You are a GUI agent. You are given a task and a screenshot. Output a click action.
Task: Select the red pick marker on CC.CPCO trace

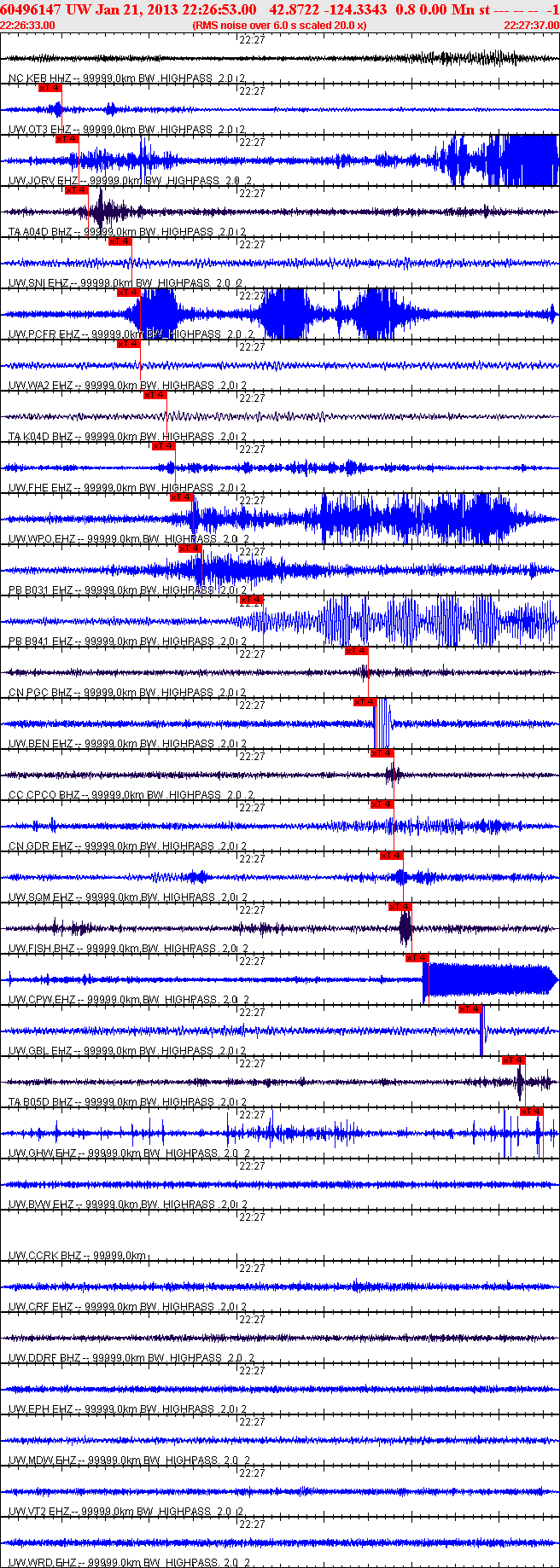tap(382, 753)
